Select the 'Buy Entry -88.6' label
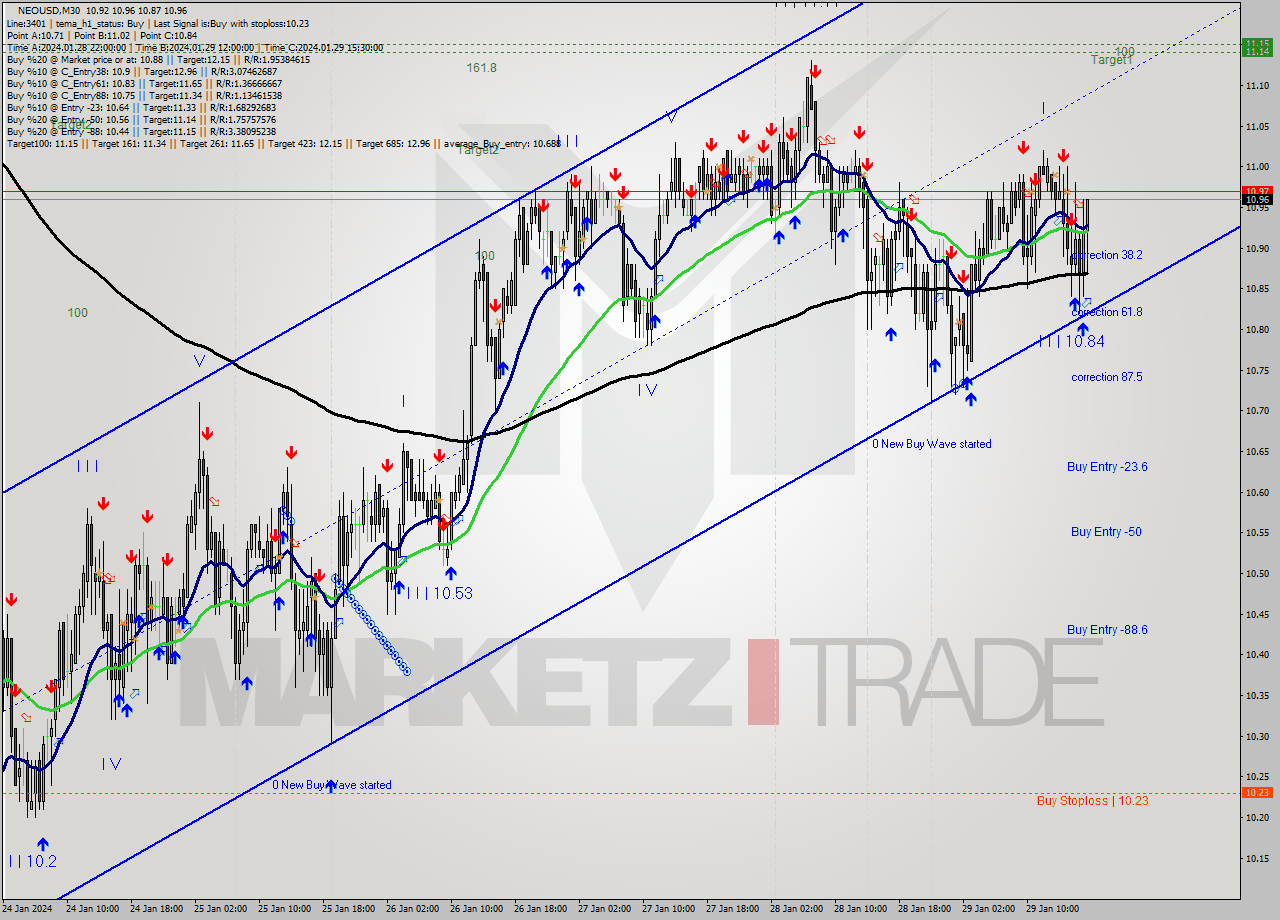Viewport: 1280px width, 920px height. pyautogui.click(x=1107, y=630)
